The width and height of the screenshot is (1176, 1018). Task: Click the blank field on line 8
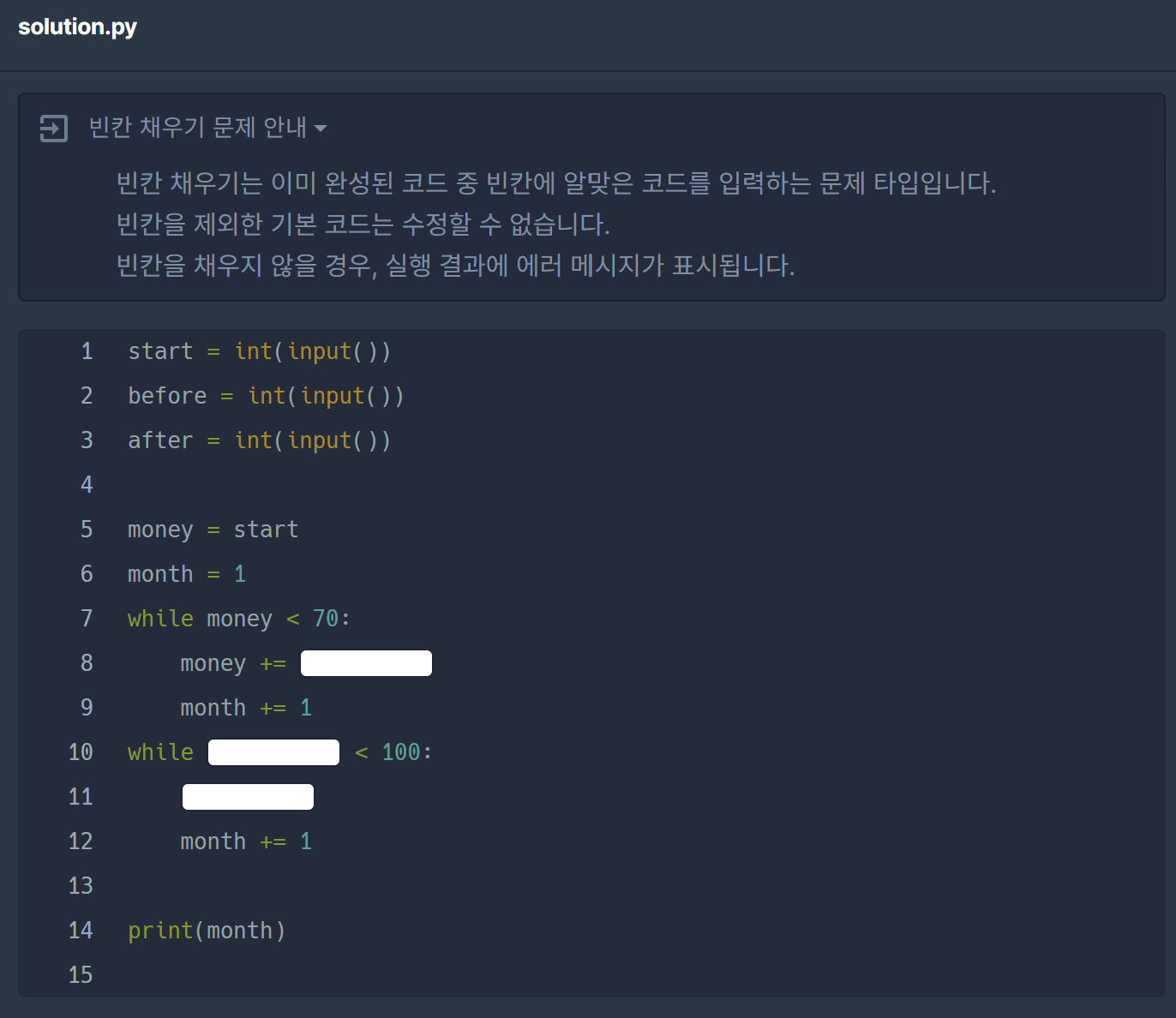coord(366,662)
